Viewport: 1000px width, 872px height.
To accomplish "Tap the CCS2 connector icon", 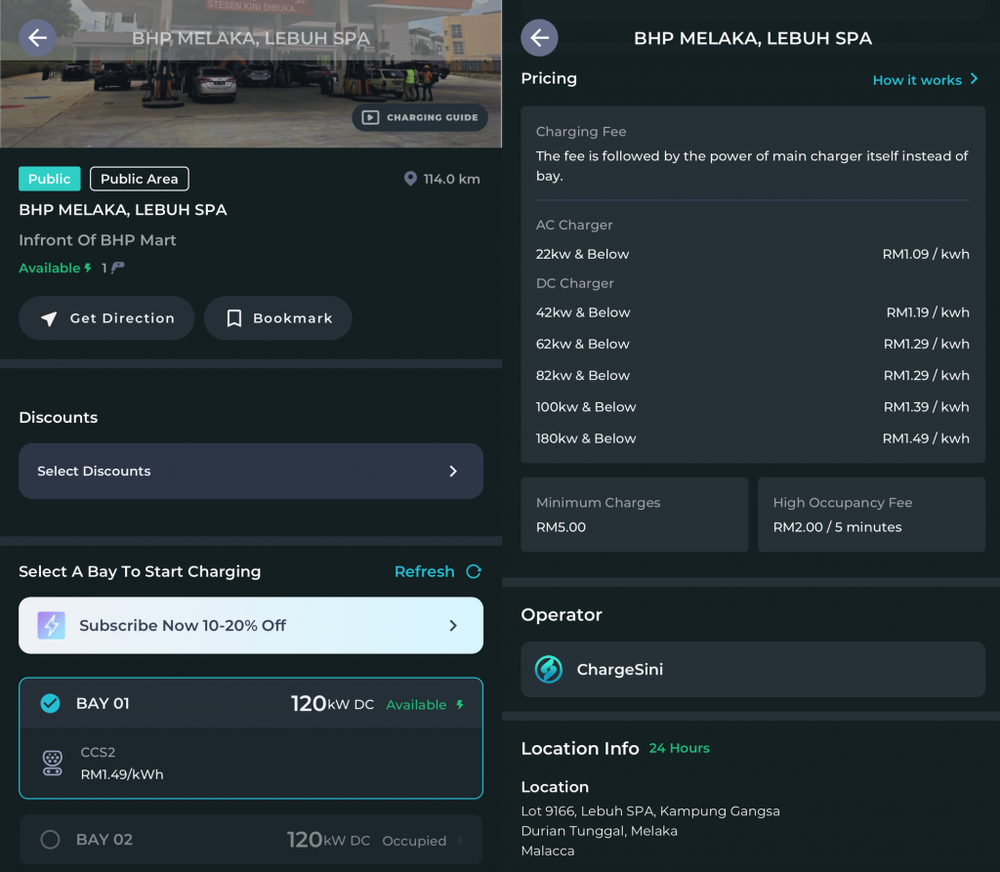I will tap(52, 763).
